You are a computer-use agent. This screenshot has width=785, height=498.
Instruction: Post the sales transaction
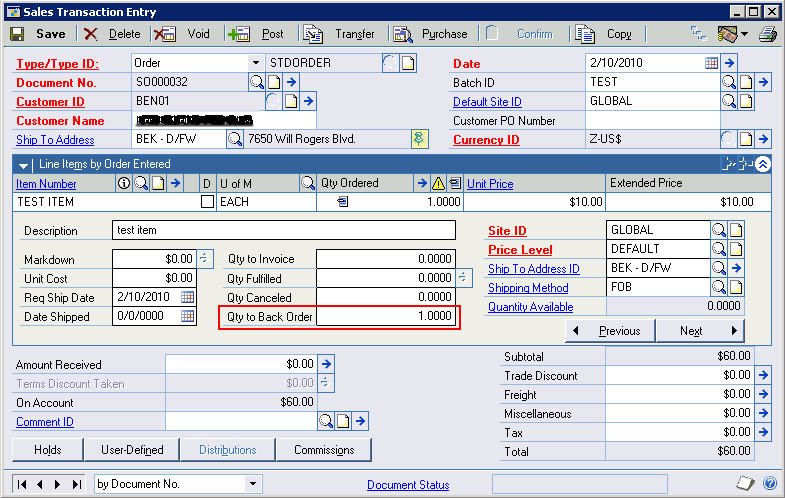(x=256, y=34)
